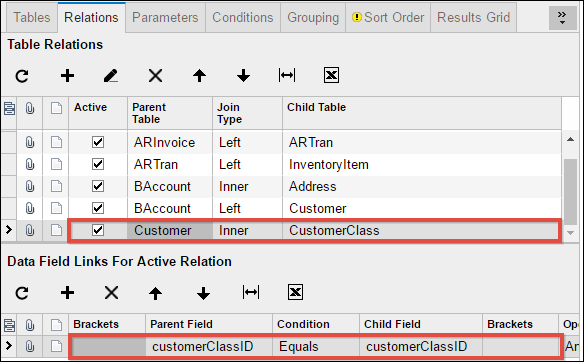Viewport: 584px width, 362px height.
Task: Click the ARTran child table cell
Action: [422, 142]
